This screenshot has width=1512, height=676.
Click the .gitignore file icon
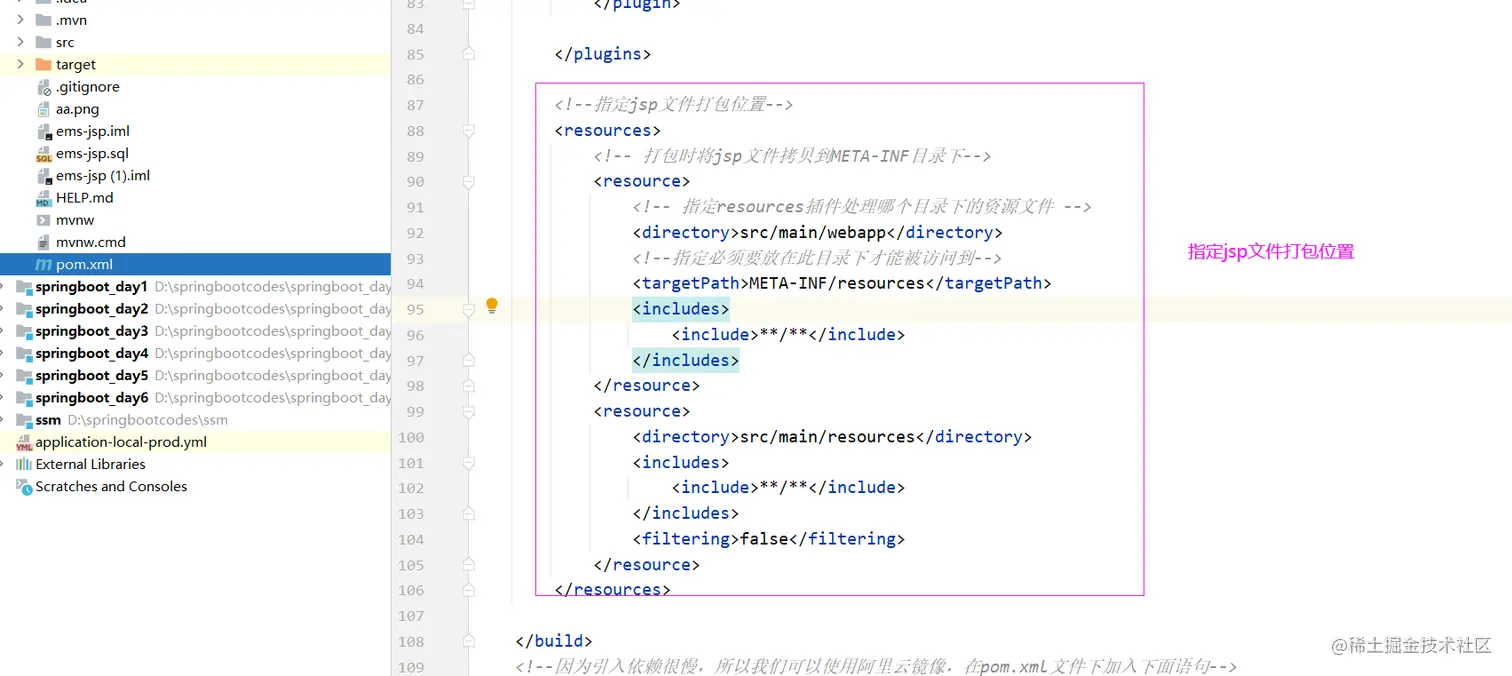tap(43, 87)
